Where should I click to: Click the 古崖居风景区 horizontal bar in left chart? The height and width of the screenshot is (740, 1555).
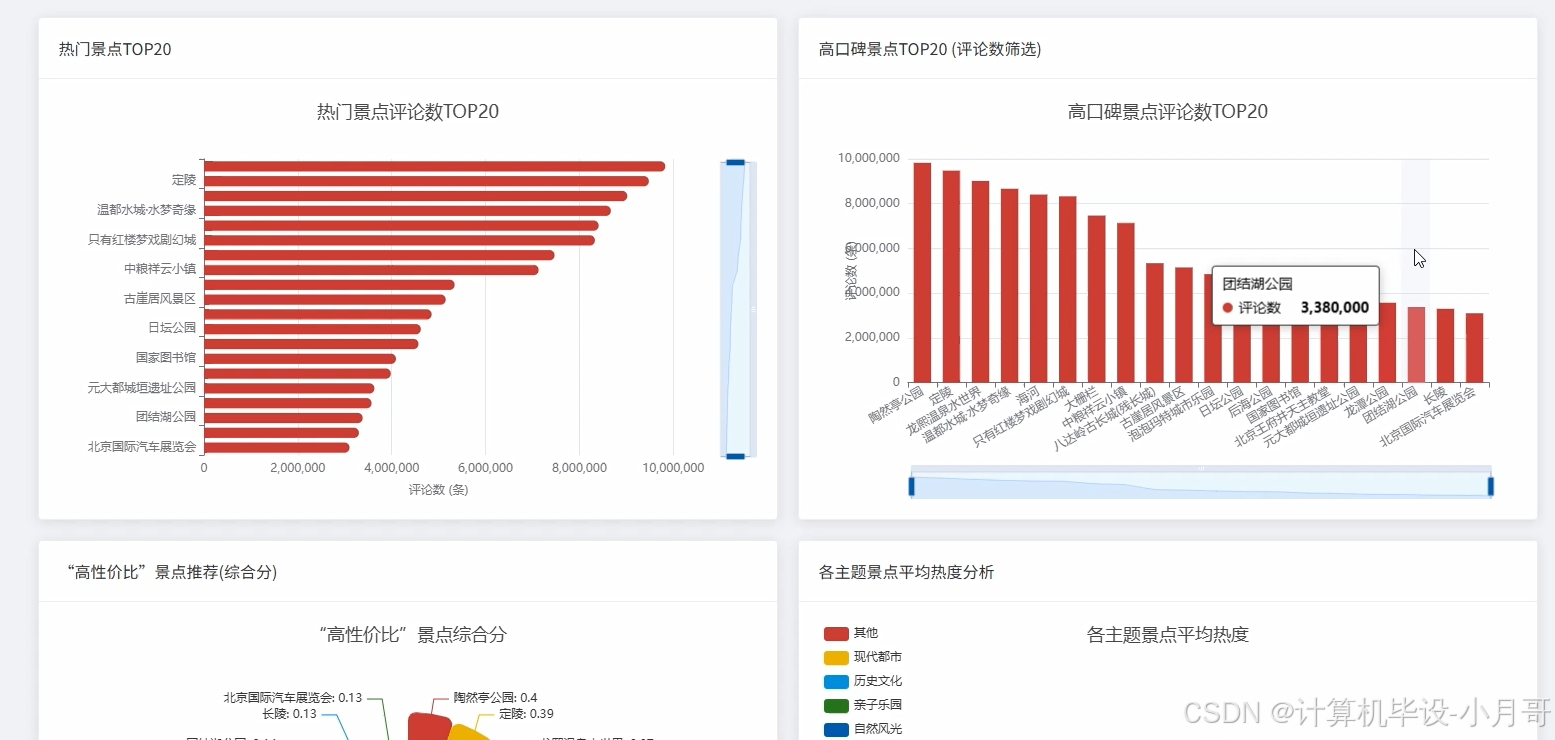[325, 299]
